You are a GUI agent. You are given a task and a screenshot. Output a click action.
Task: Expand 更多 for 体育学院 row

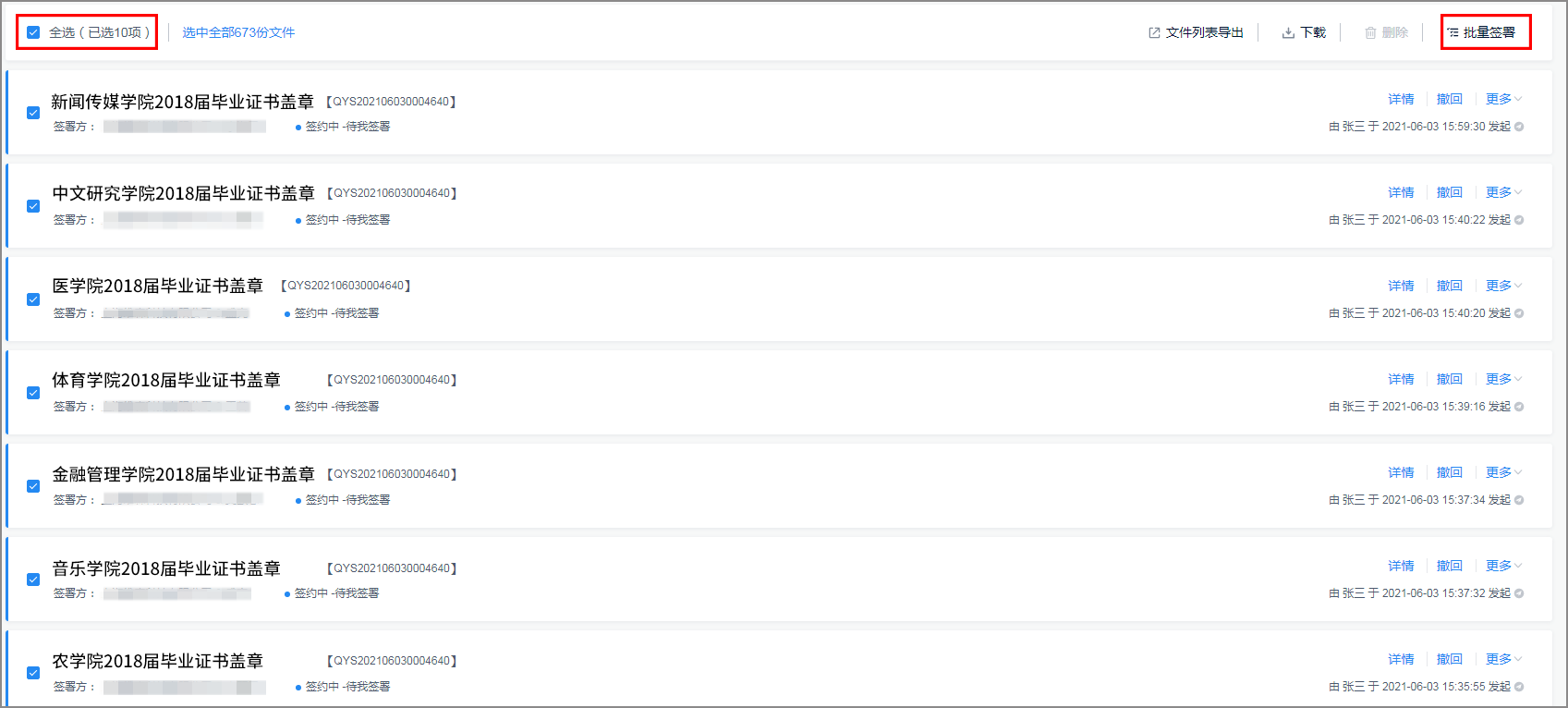click(1503, 379)
